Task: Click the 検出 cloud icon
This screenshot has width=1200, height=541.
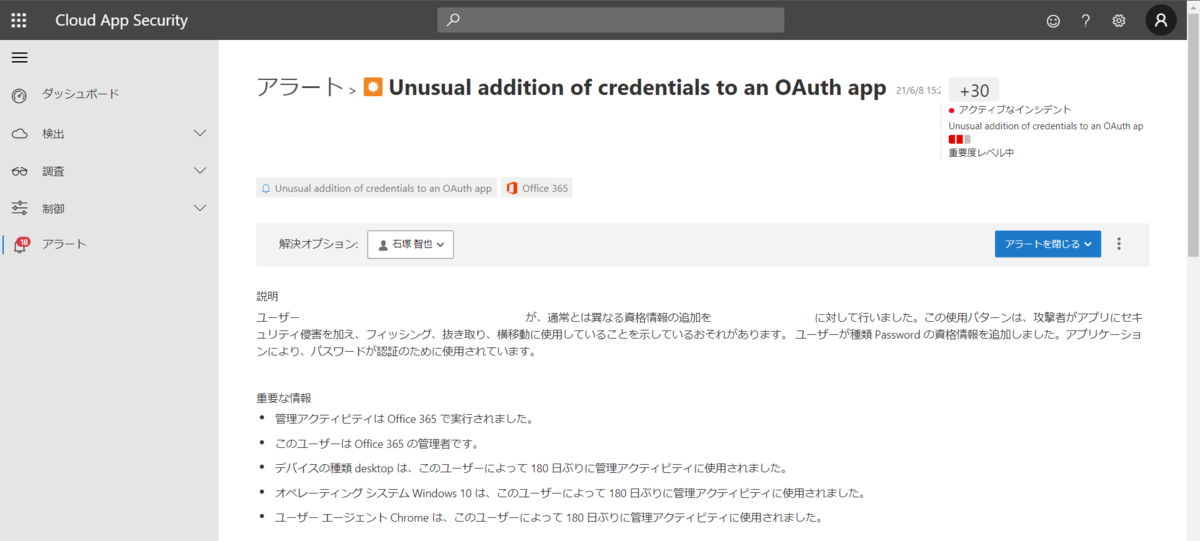Action: coord(19,133)
